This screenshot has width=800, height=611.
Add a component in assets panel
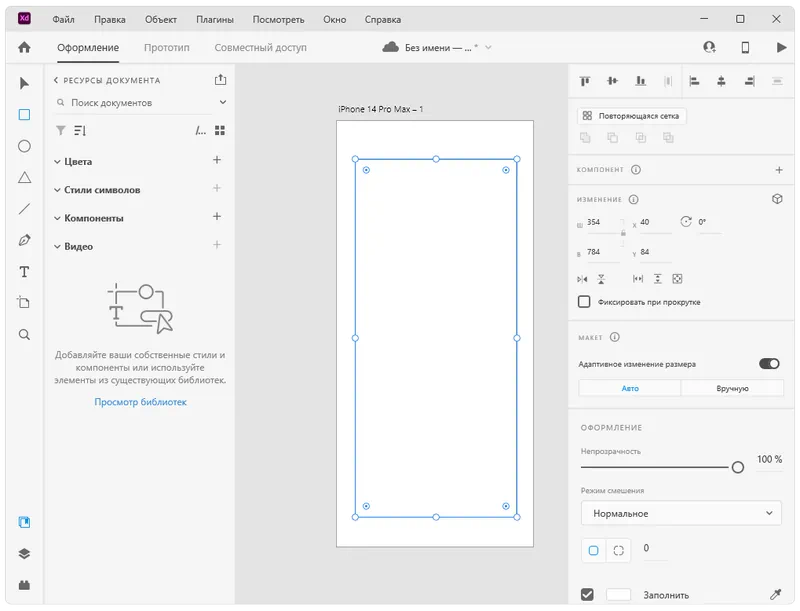click(217, 217)
